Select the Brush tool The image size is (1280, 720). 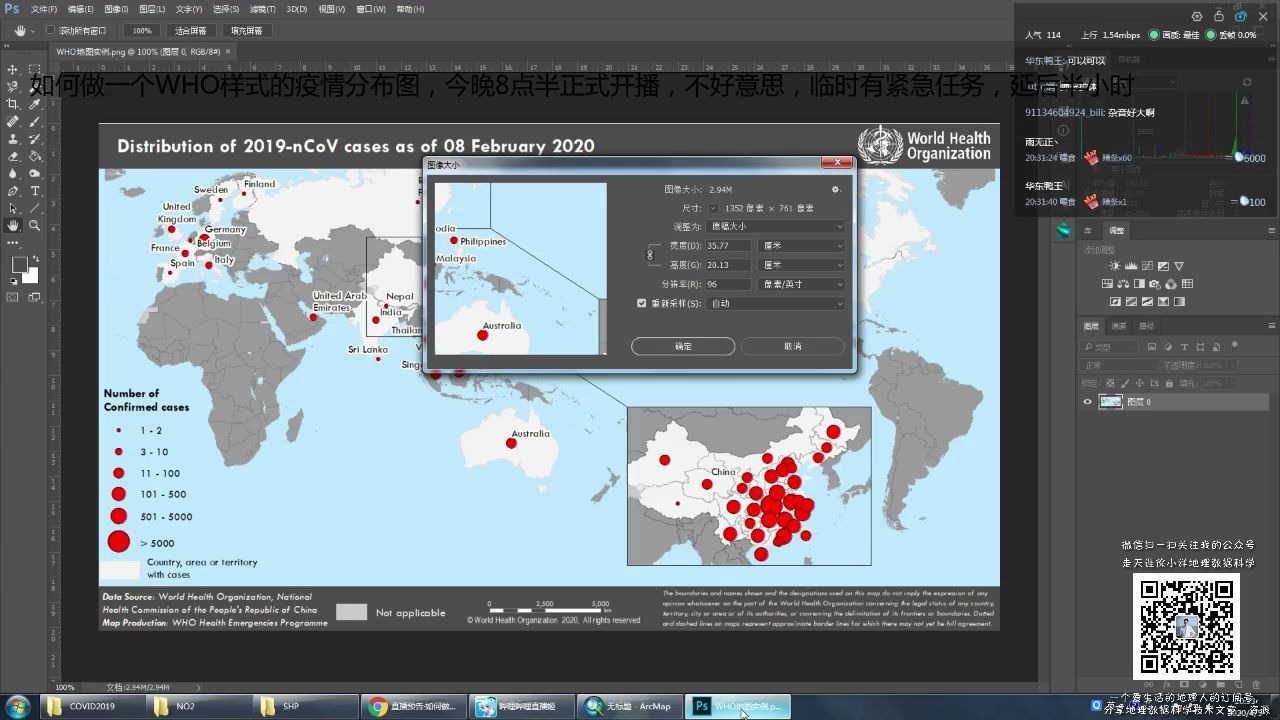34,121
